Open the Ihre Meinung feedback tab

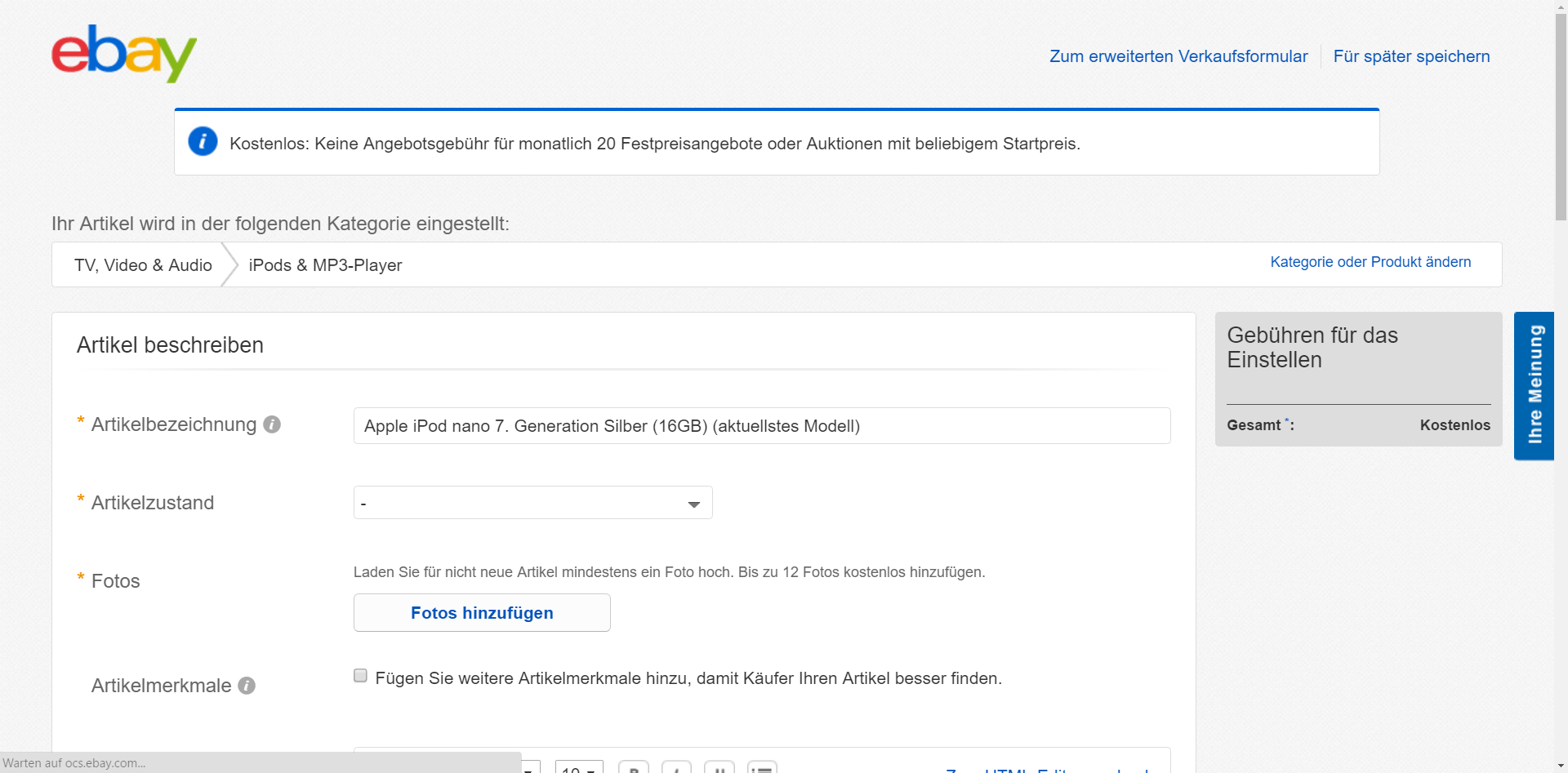click(1534, 385)
